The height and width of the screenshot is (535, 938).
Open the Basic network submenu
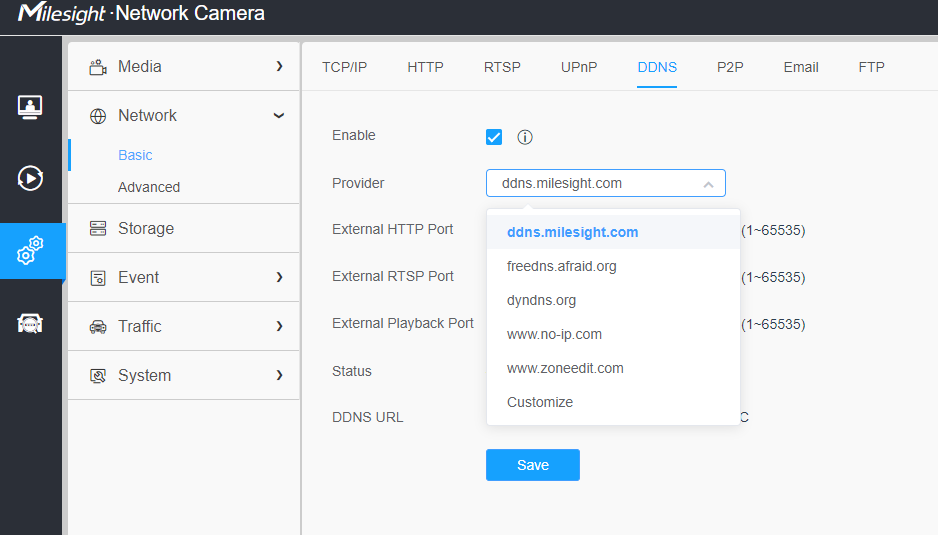(x=135, y=155)
